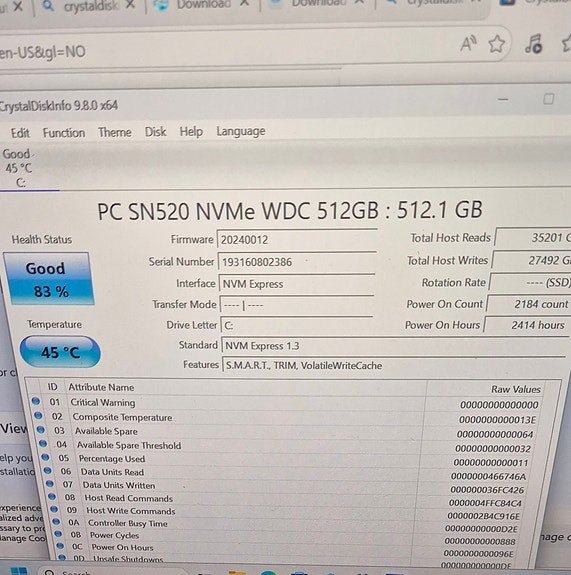This screenshot has height=575, width=571.
Task: Click the Serial Number field 193160802386
Action: (x=297, y=262)
